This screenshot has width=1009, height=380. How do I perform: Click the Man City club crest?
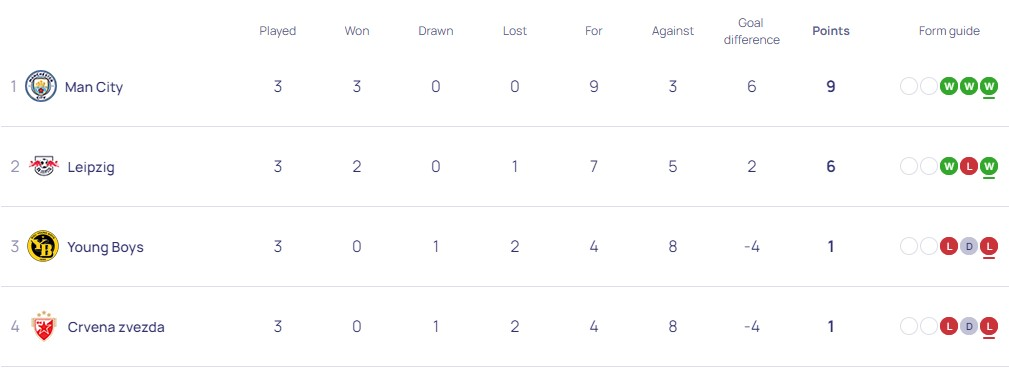[41, 86]
